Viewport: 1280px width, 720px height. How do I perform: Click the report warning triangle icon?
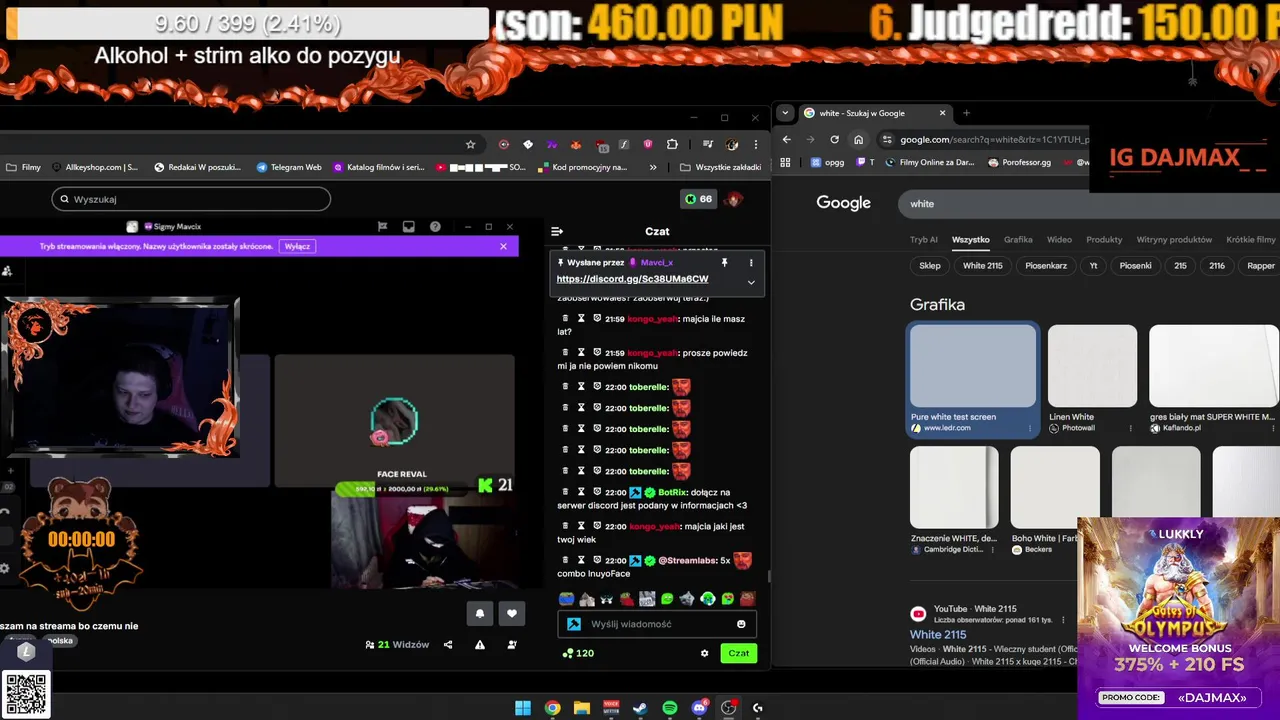click(480, 645)
